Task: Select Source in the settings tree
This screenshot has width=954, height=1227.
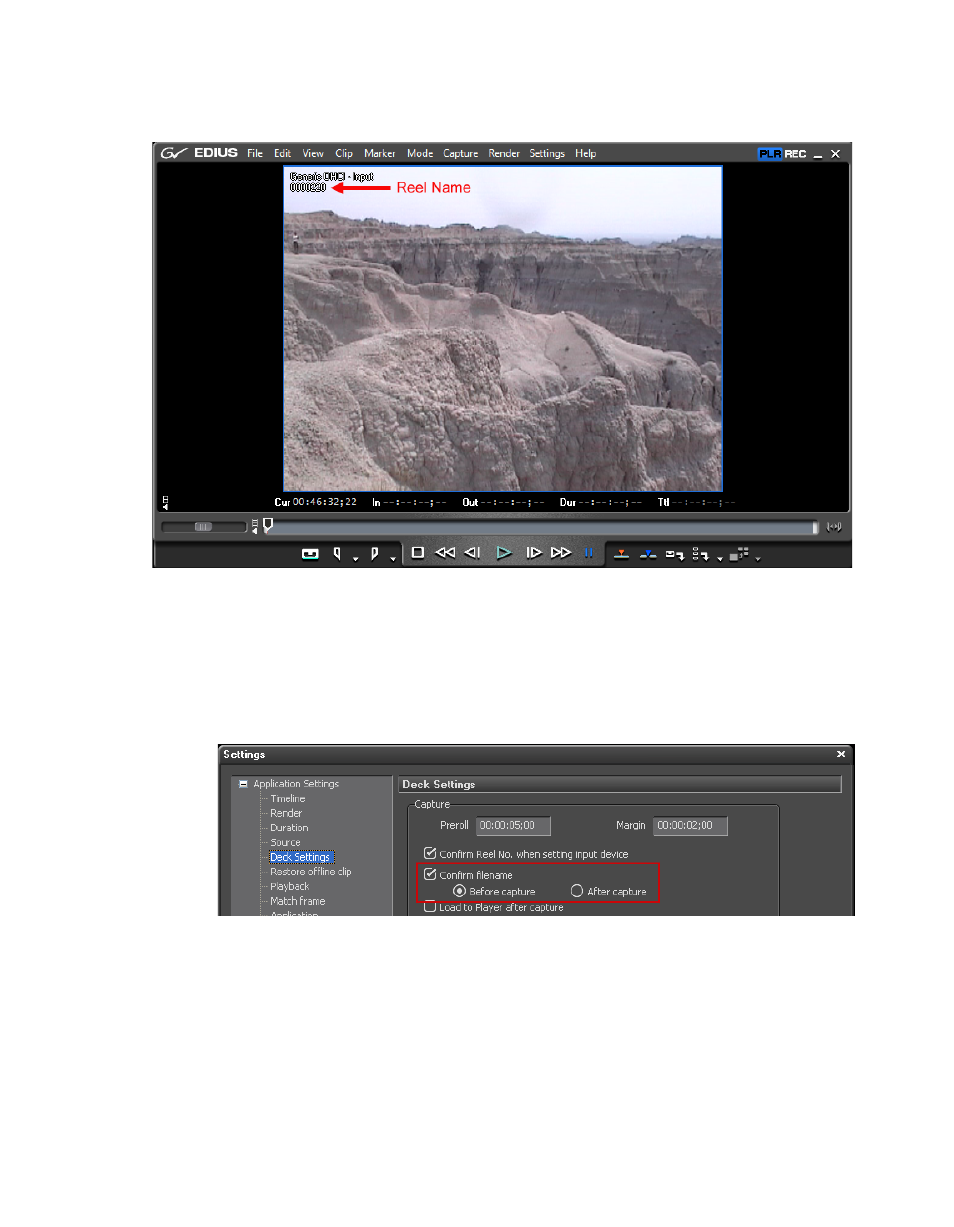Action: click(x=285, y=842)
